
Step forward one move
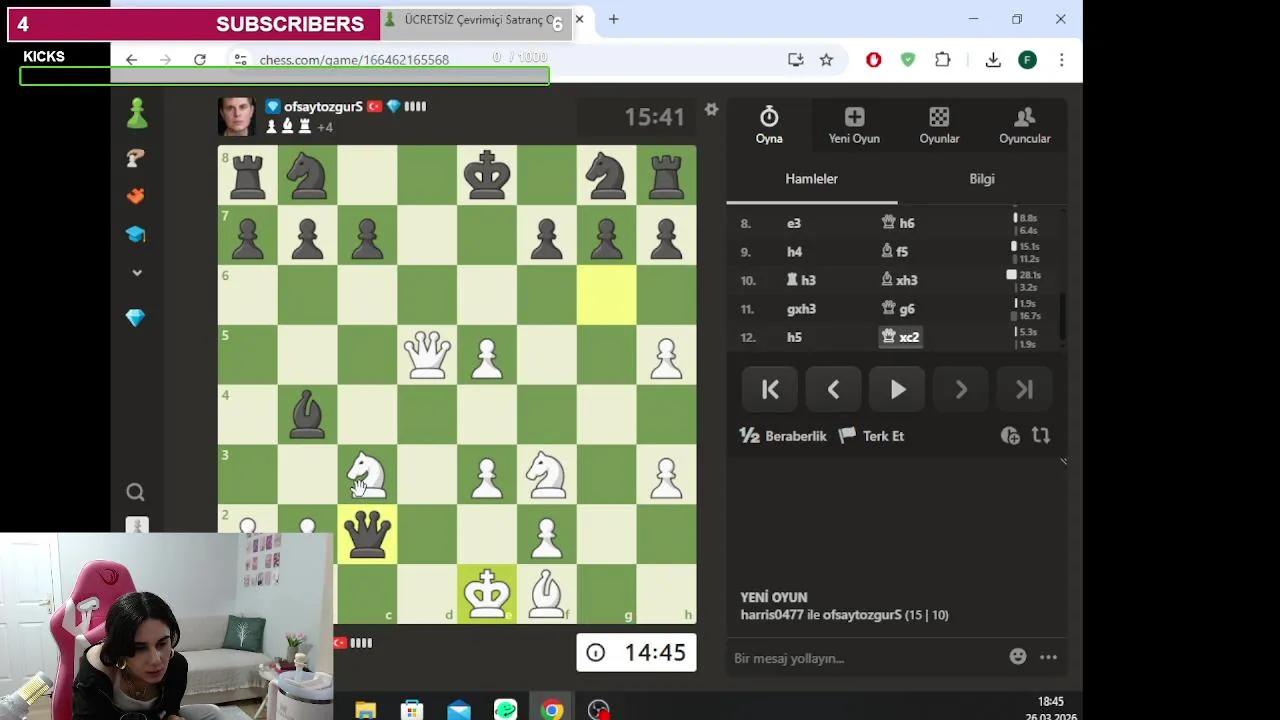[x=961, y=390]
